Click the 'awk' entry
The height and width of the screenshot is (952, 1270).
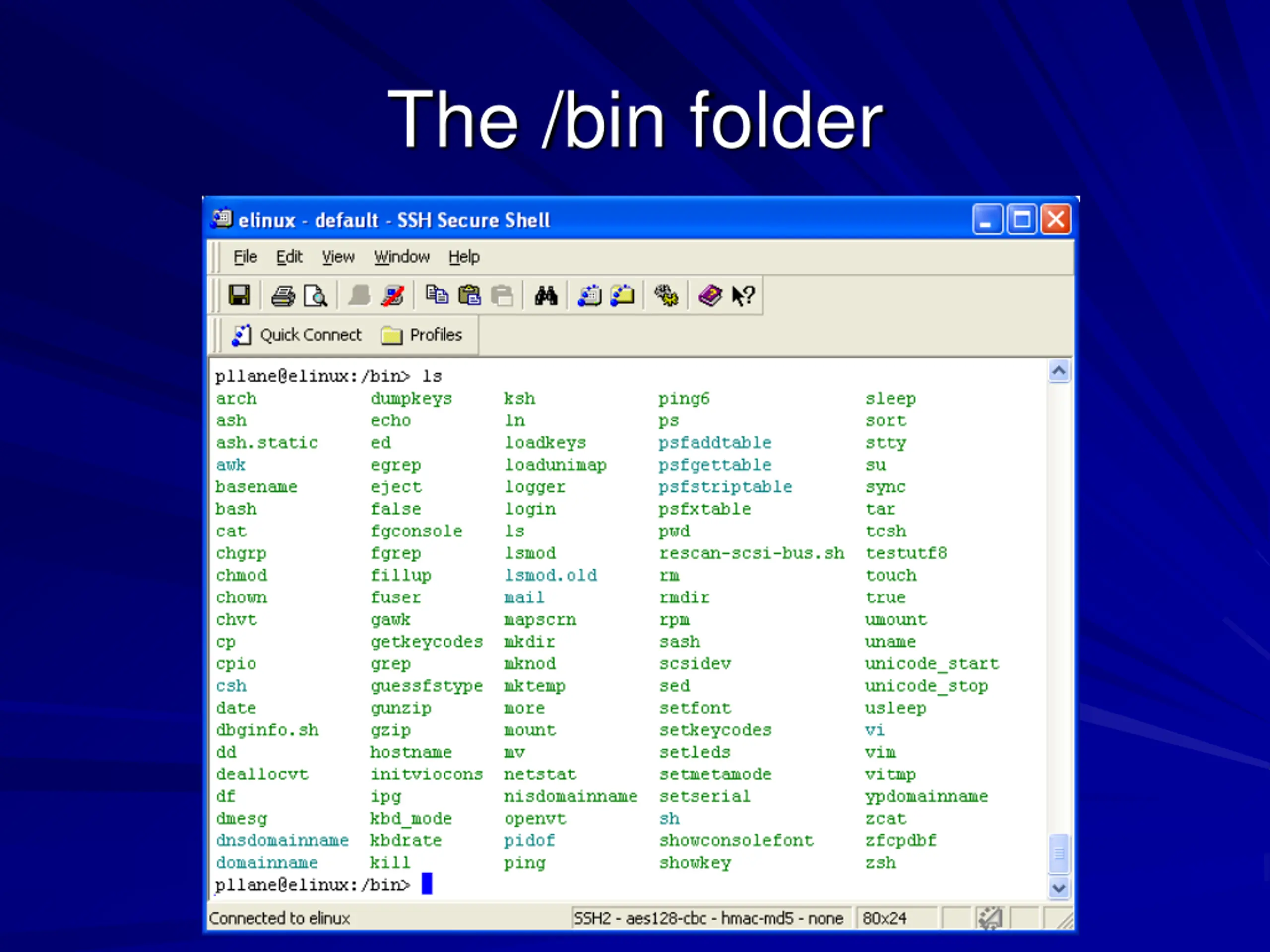(x=231, y=465)
